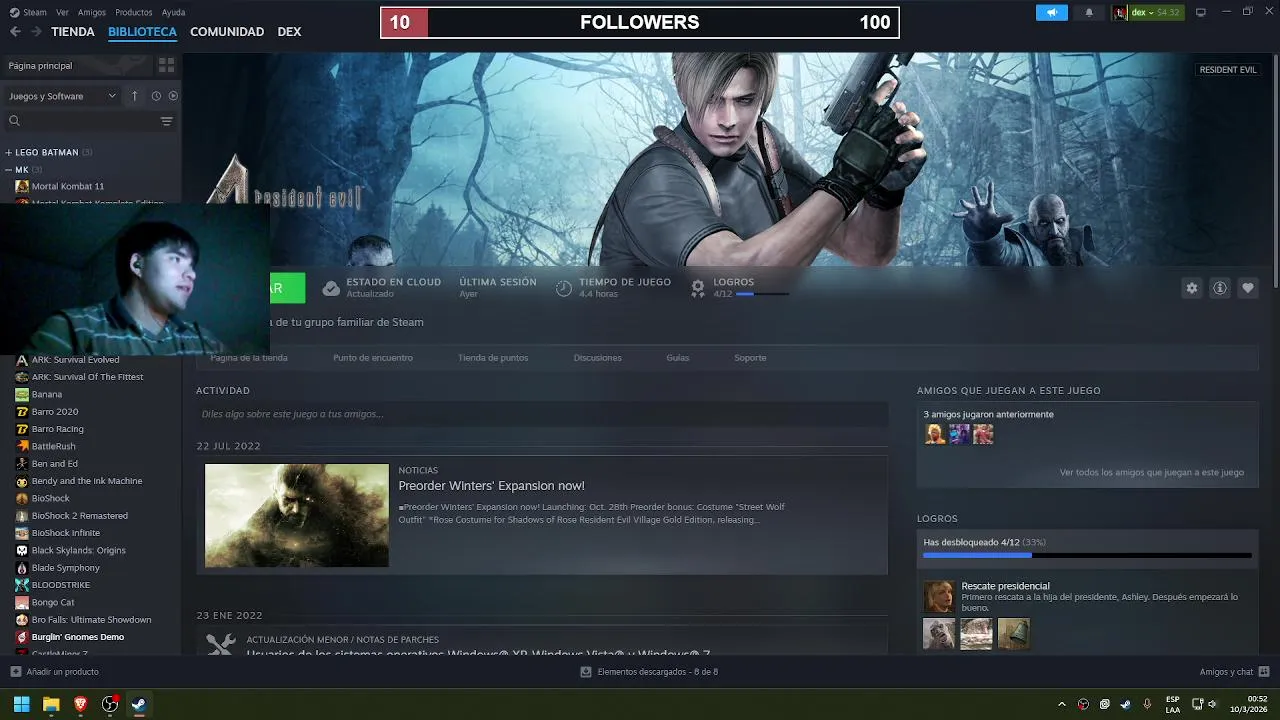Open the Amigos menu

tap(92, 12)
